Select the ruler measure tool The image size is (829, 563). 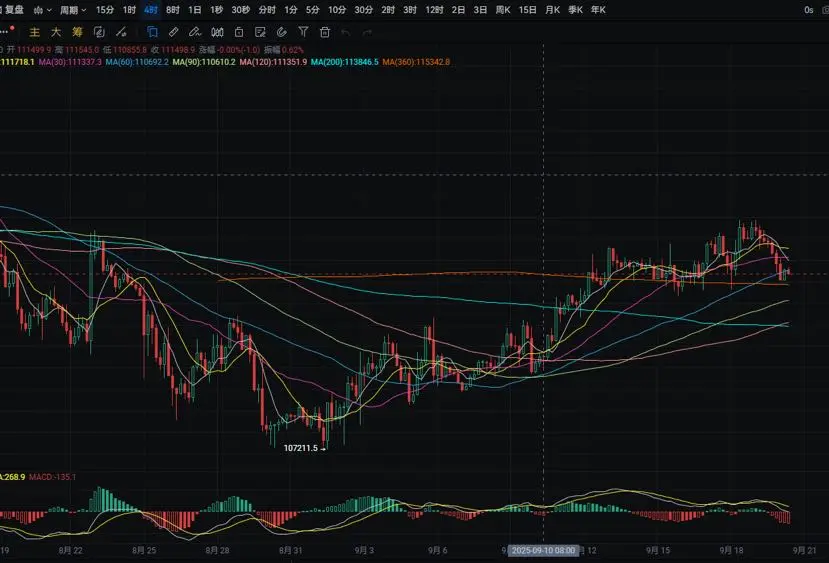(x=173, y=32)
